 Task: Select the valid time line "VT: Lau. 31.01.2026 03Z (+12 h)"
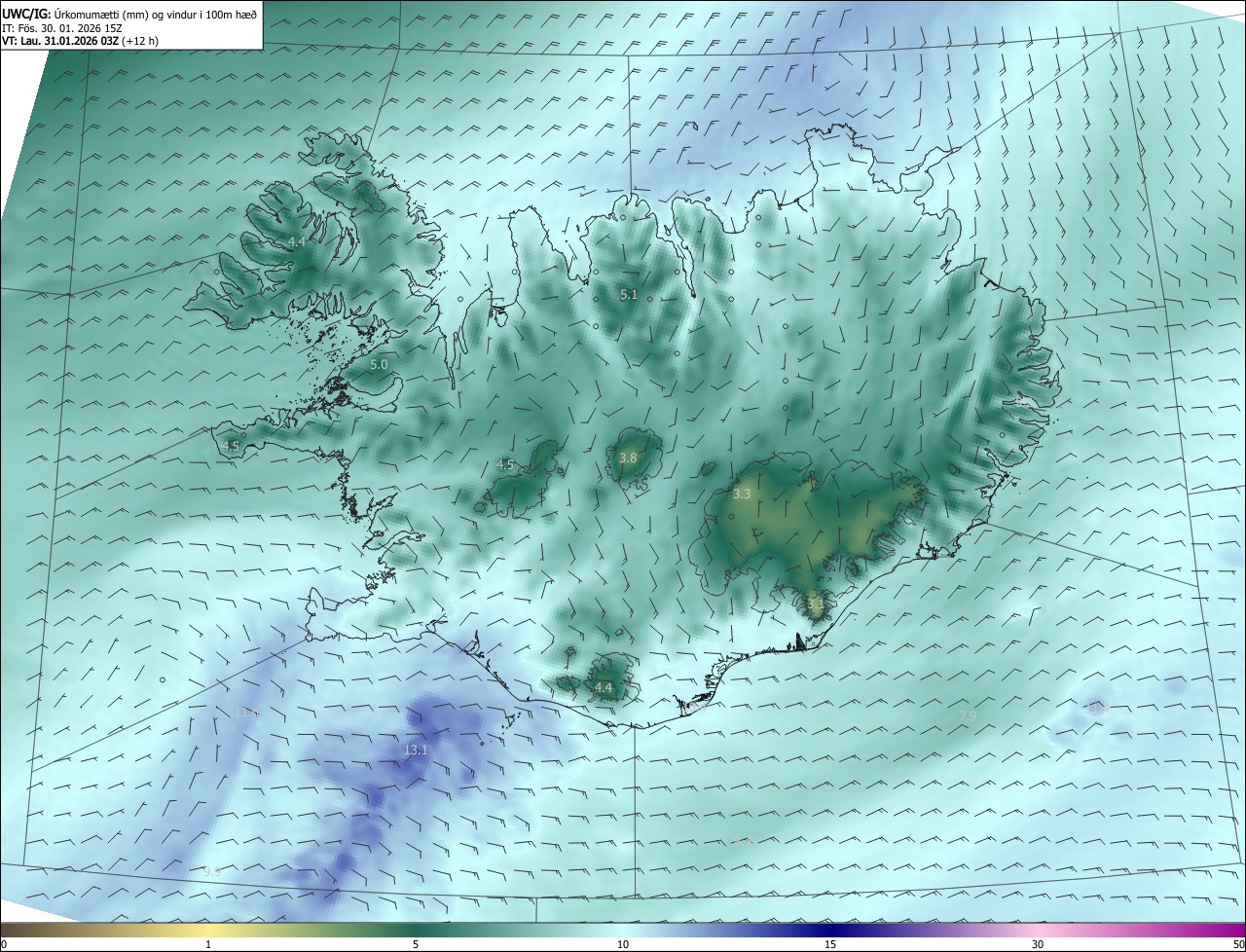coord(80,41)
